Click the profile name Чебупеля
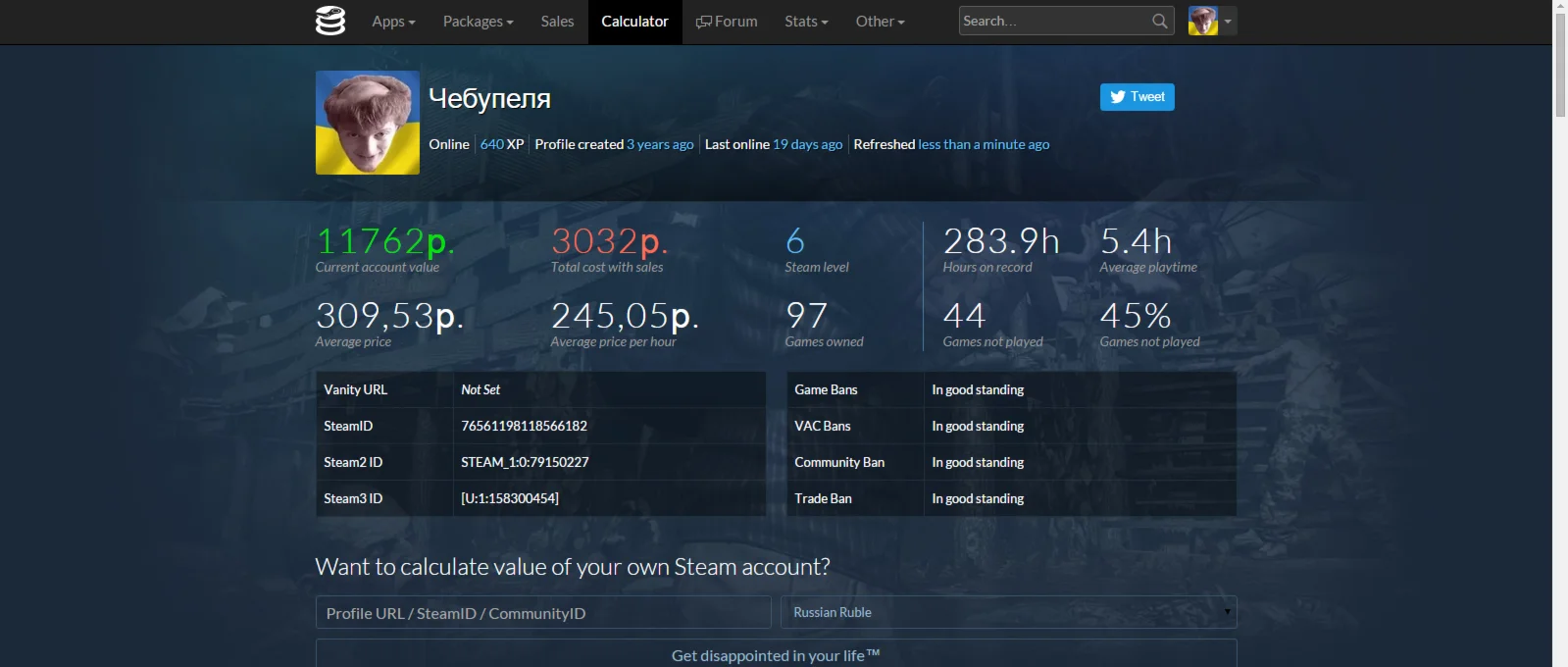The width and height of the screenshot is (1568, 667). click(489, 98)
